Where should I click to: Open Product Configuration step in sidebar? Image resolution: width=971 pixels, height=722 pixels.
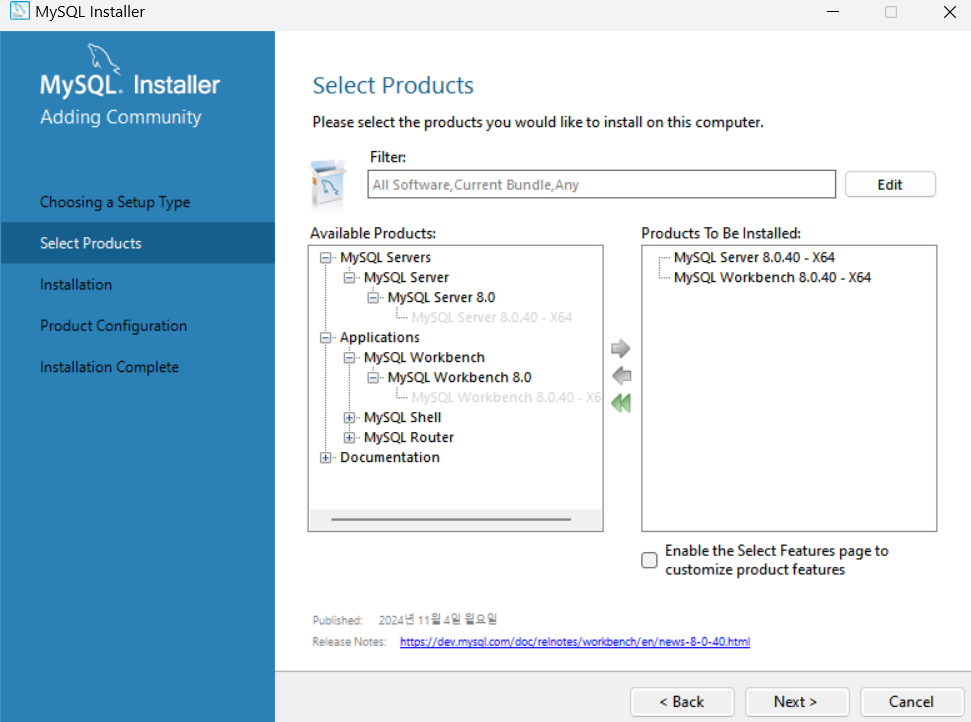(x=113, y=326)
